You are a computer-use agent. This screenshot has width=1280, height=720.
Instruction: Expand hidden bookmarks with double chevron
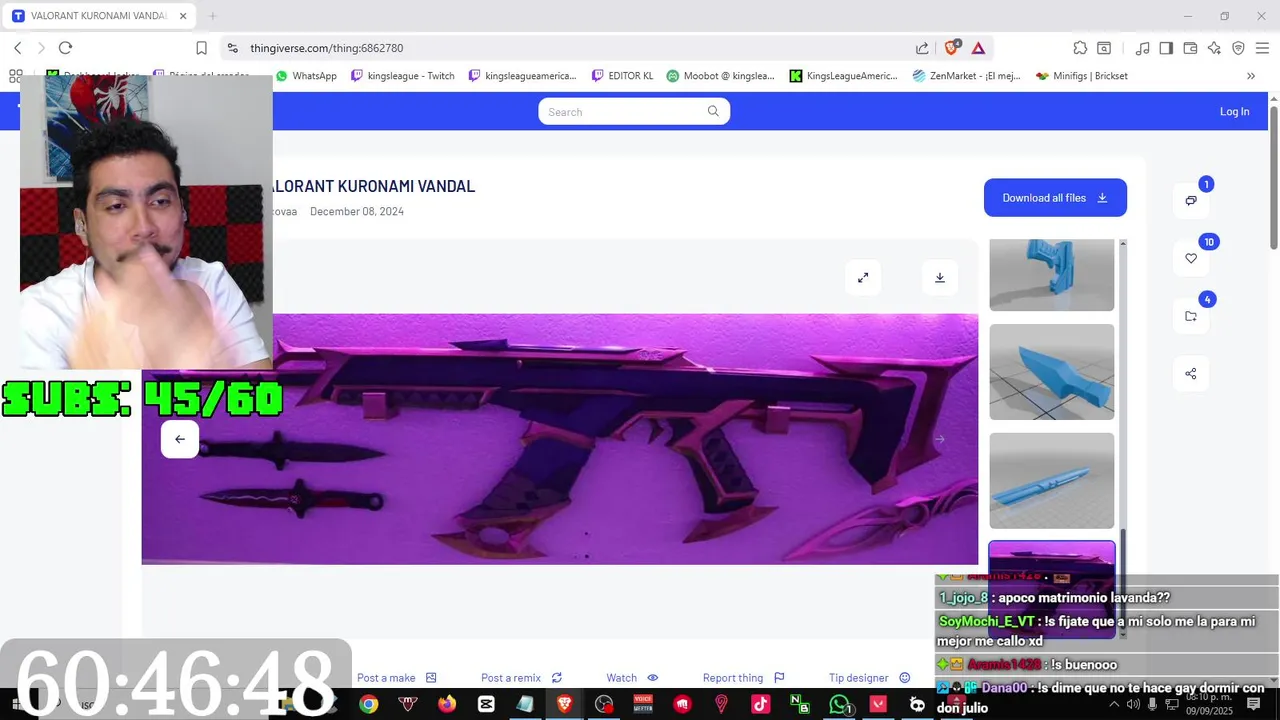pyautogui.click(x=1250, y=76)
